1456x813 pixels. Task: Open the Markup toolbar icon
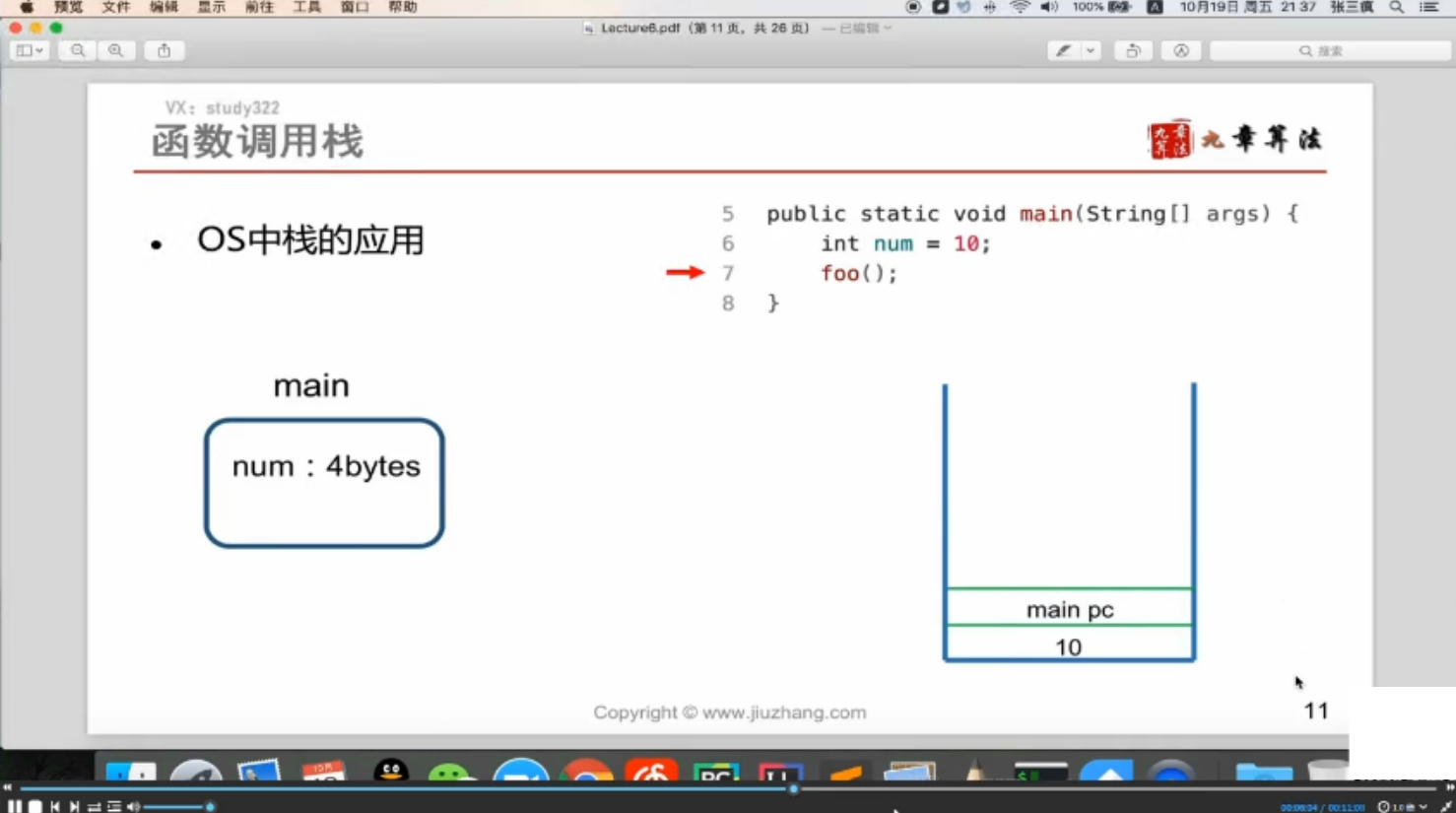pyautogui.click(x=1181, y=50)
